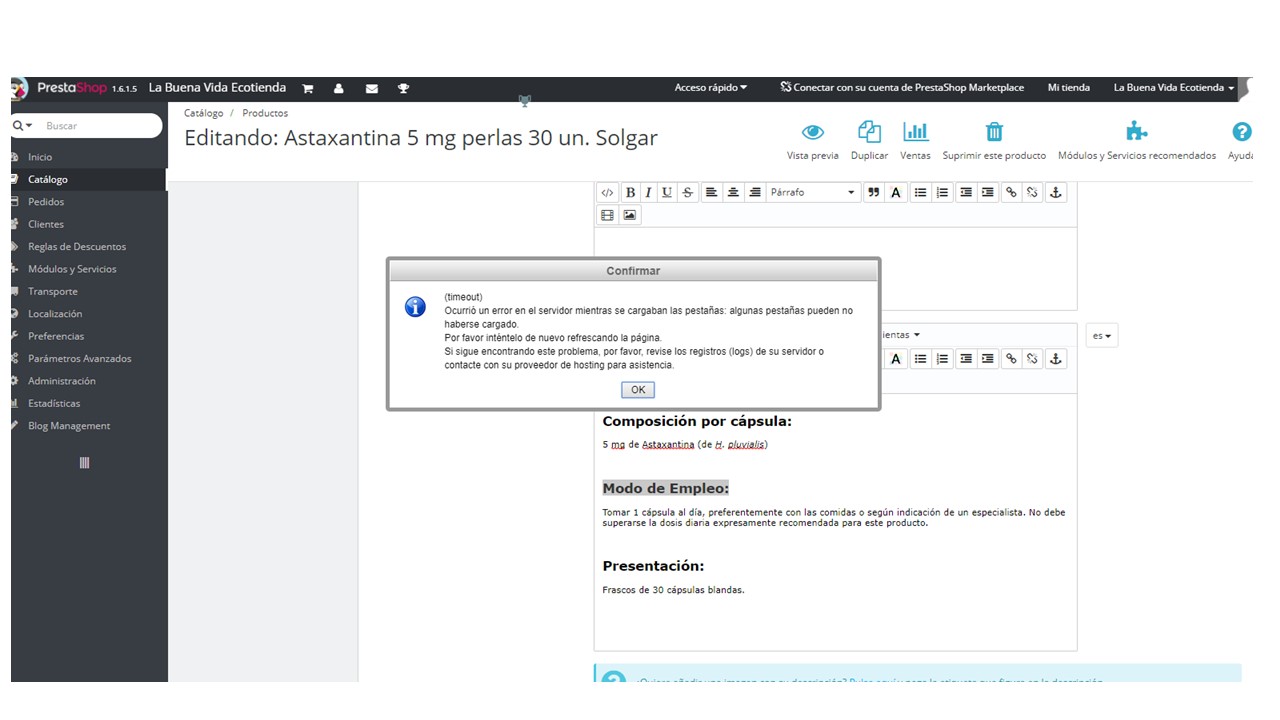Click the 'Modo de Empleo:' heading text

[665, 488]
